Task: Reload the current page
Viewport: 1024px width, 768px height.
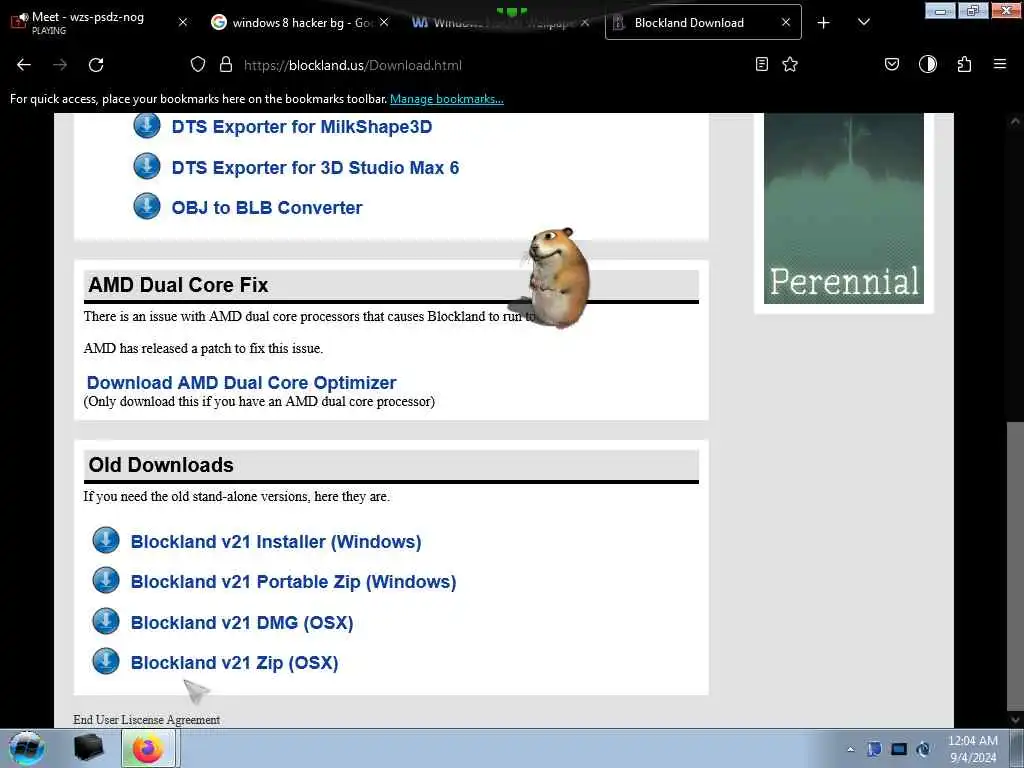Action: 96,65
